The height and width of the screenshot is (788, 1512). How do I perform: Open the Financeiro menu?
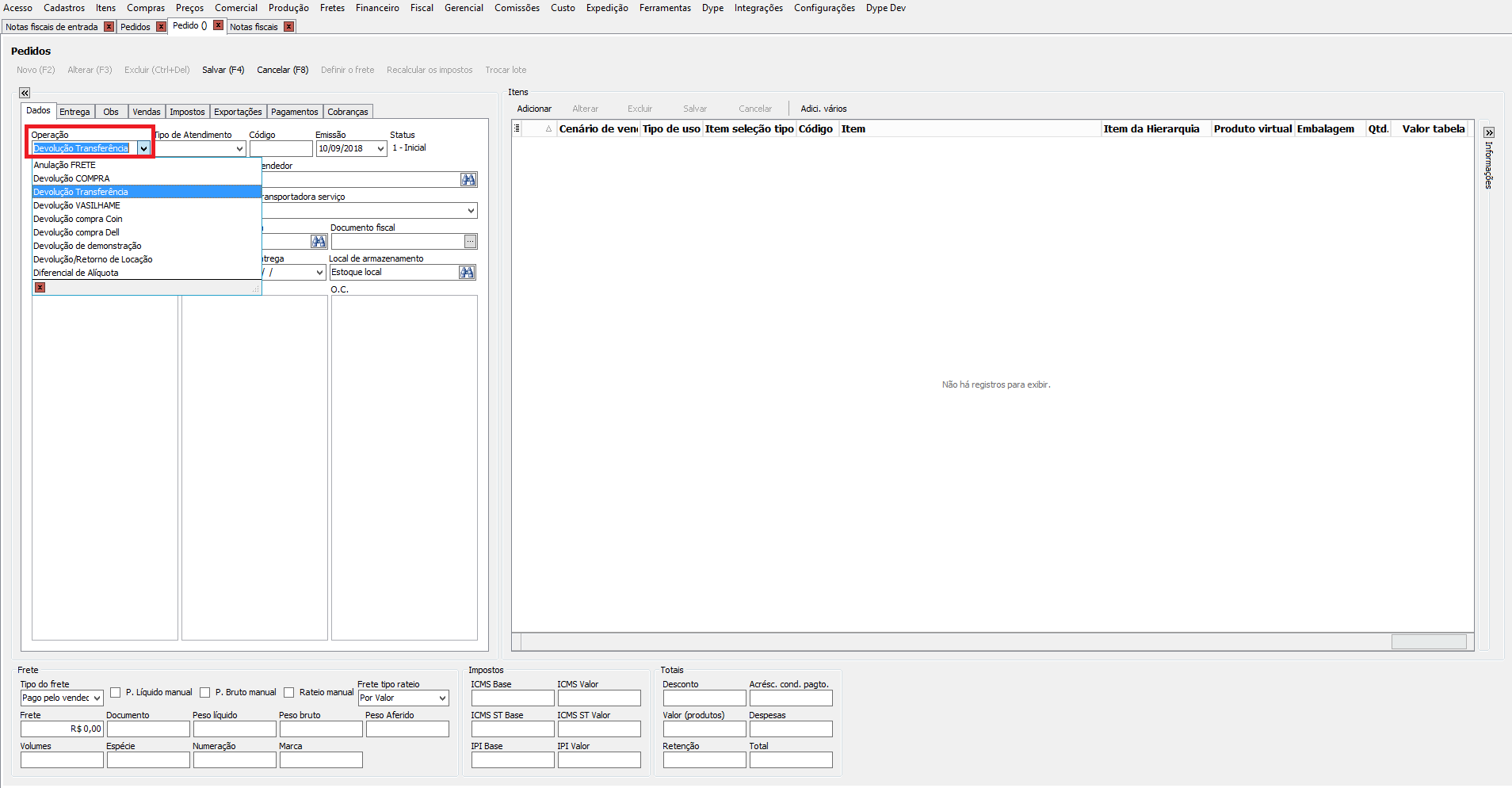(x=377, y=8)
